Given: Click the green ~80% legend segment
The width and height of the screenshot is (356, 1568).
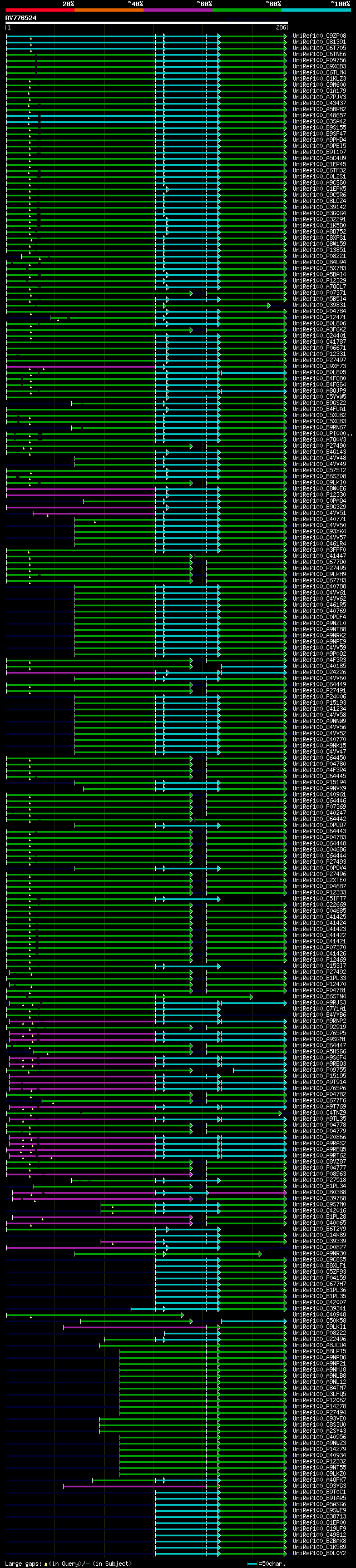Looking at the screenshot, I should click(247, 10).
